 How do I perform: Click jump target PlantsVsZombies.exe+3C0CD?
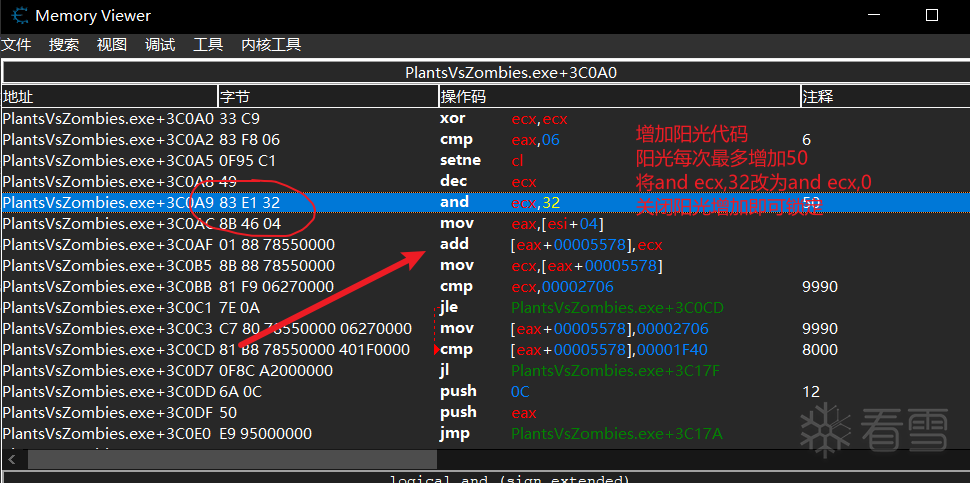coord(617,308)
